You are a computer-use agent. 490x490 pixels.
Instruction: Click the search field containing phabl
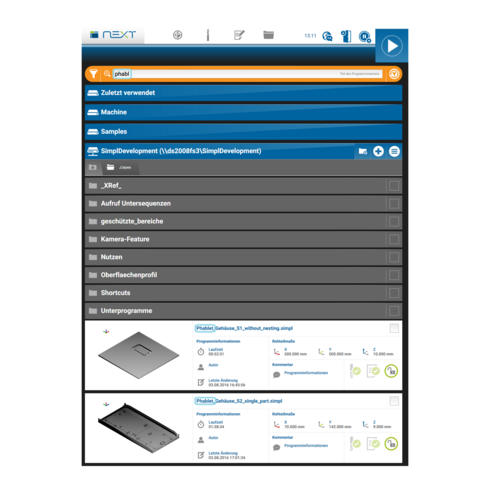[247, 74]
